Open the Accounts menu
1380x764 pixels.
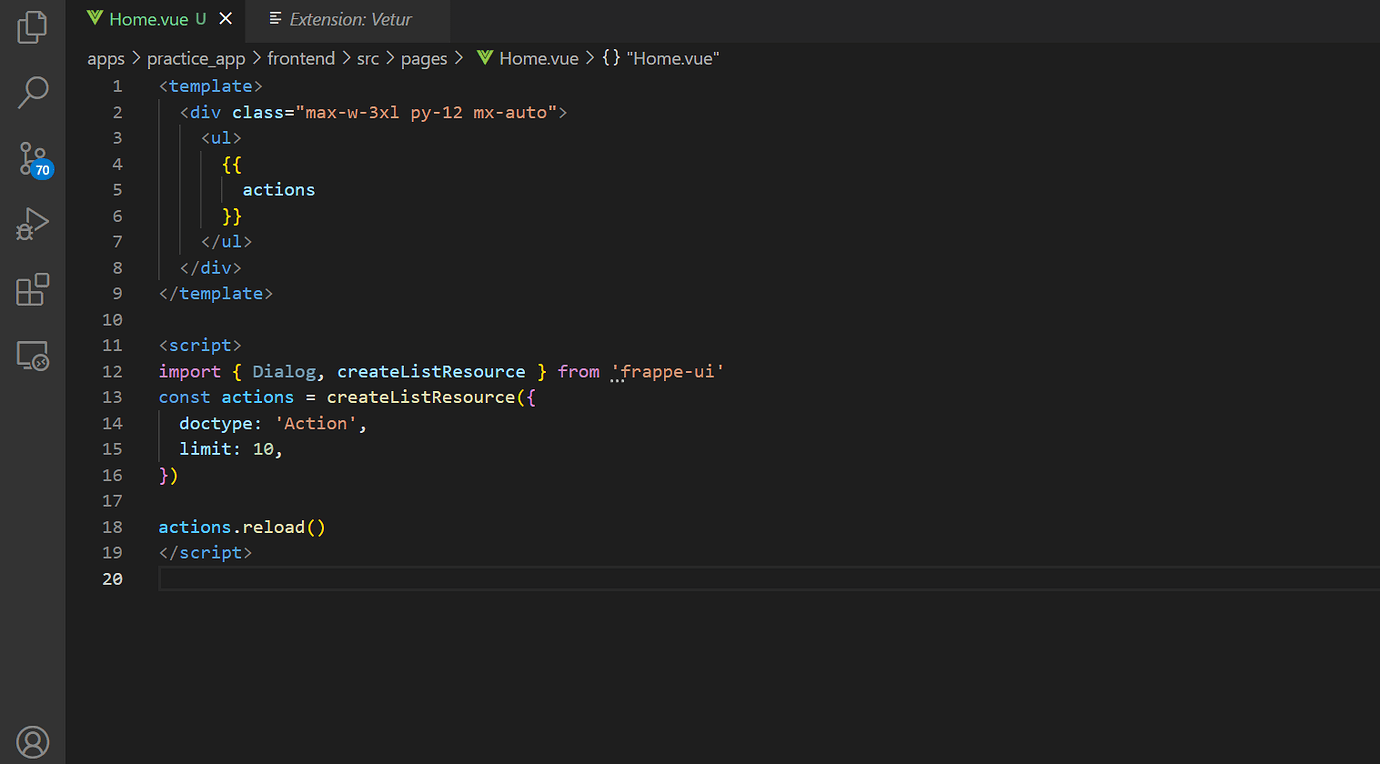(32, 742)
